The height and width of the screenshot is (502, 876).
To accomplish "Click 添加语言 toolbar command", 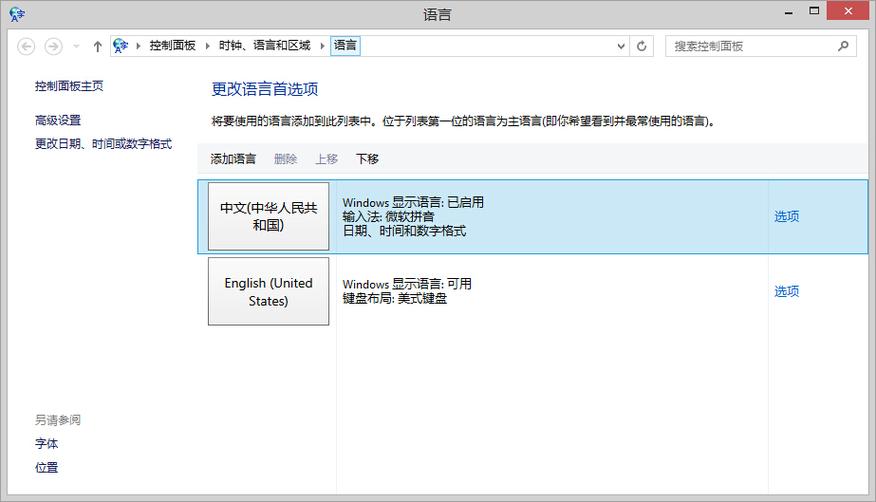I will coord(233,159).
